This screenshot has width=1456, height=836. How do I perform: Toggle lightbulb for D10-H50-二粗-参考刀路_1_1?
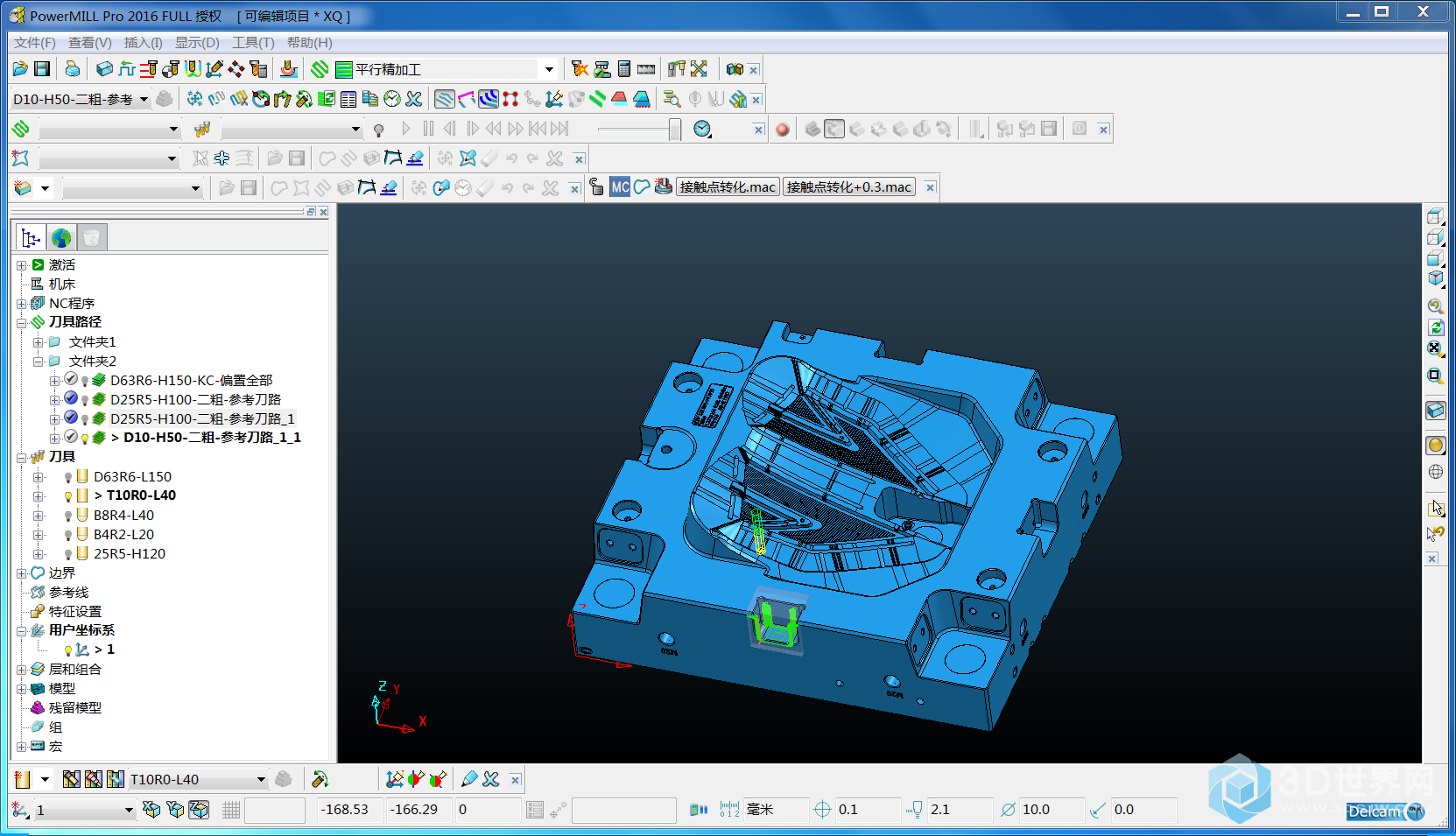85,438
